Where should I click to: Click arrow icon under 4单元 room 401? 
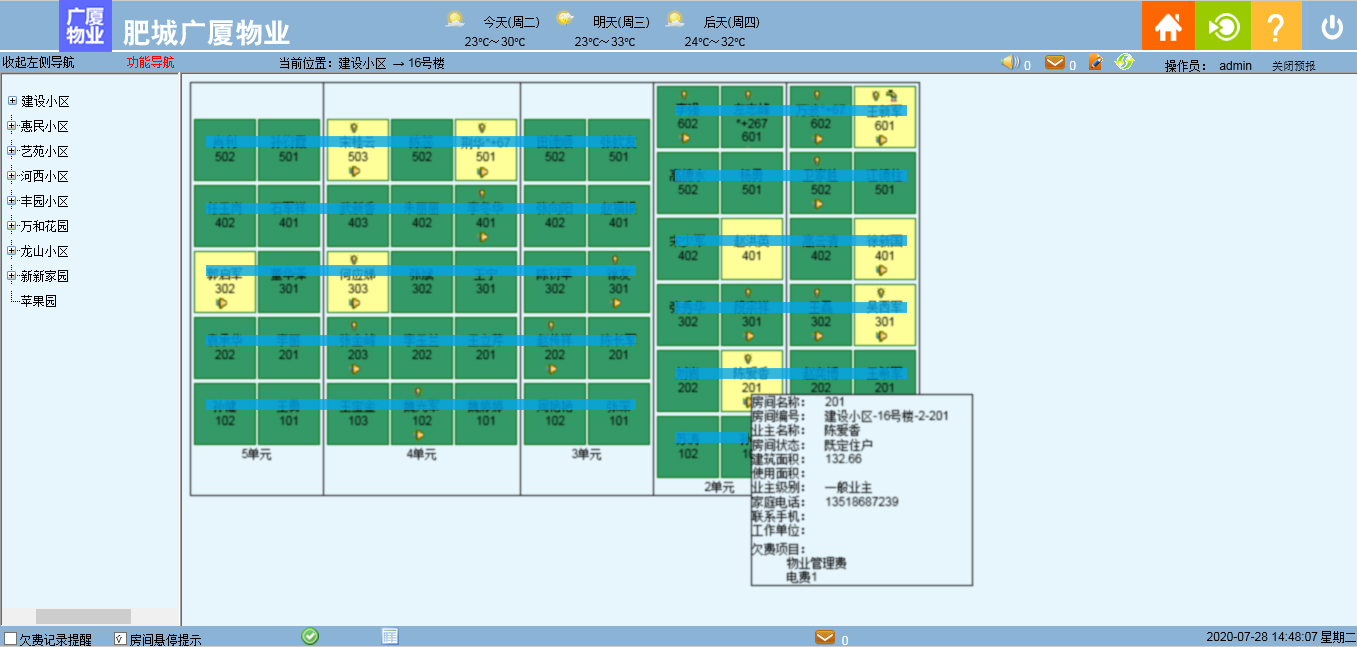(483, 238)
